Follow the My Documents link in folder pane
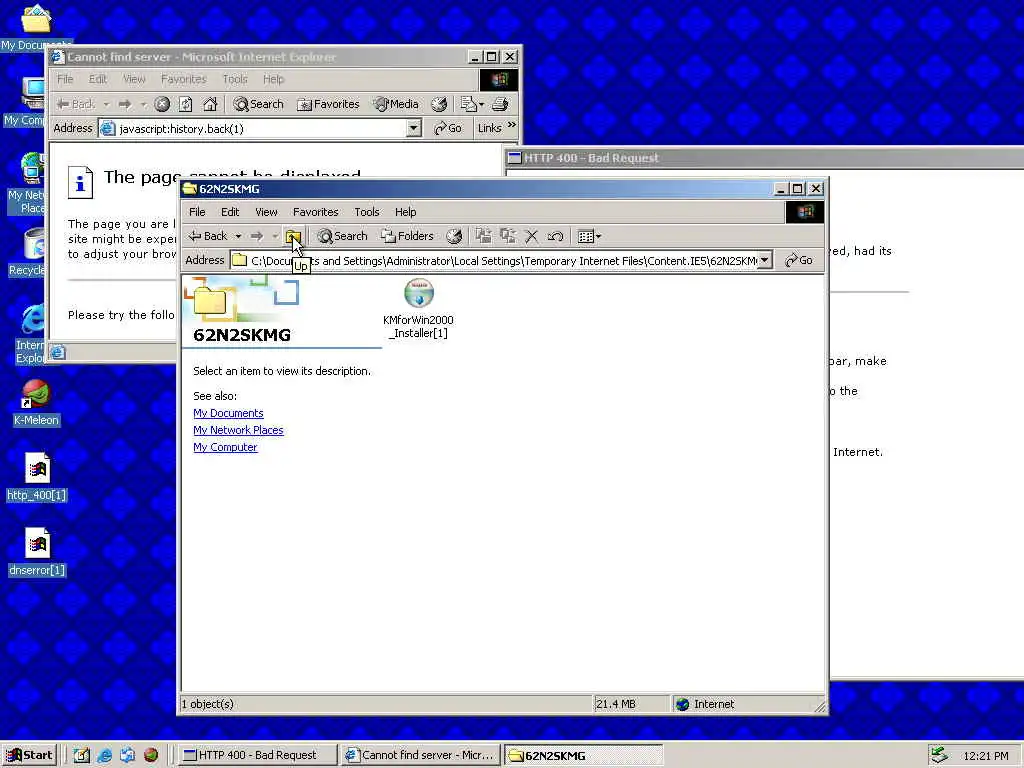1024x768 pixels. pyautogui.click(x=229, y=413)
